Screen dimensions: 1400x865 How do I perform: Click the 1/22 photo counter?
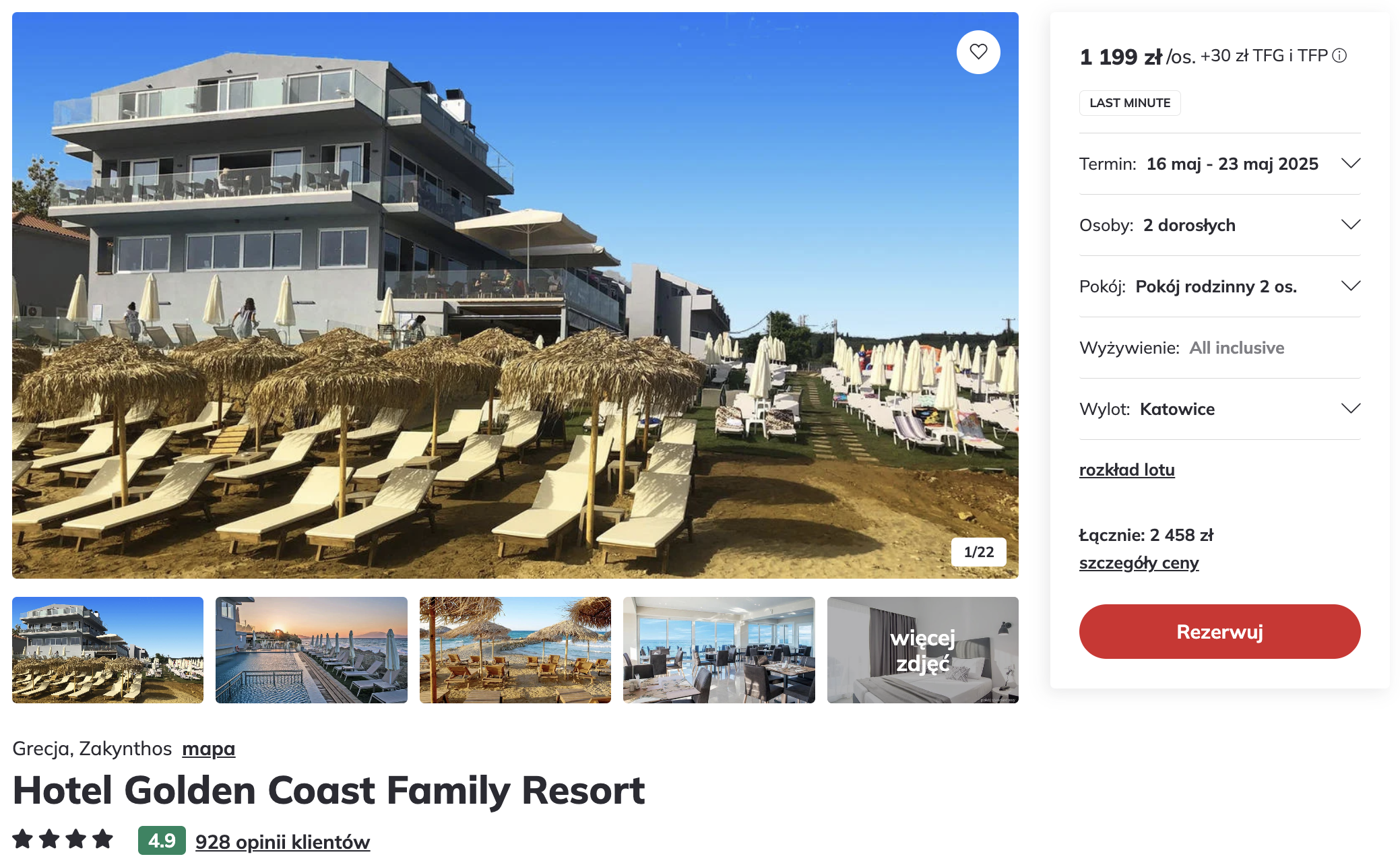click(x=978, y=552)
